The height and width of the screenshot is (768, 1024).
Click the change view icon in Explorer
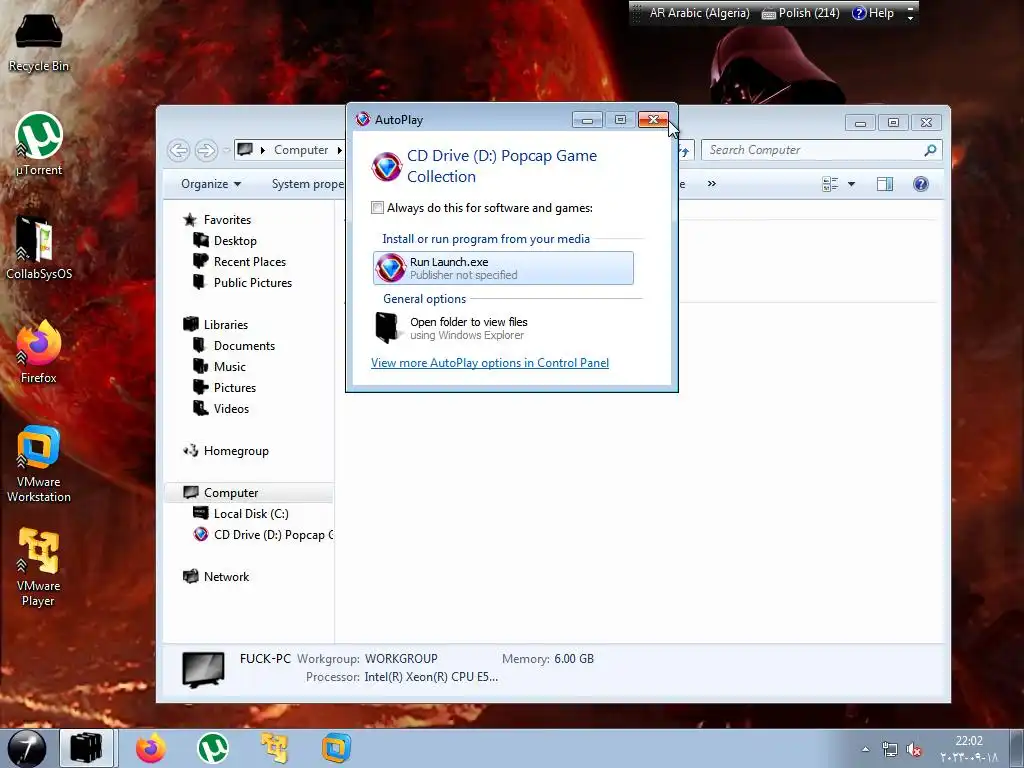click(x=830, y=184)
